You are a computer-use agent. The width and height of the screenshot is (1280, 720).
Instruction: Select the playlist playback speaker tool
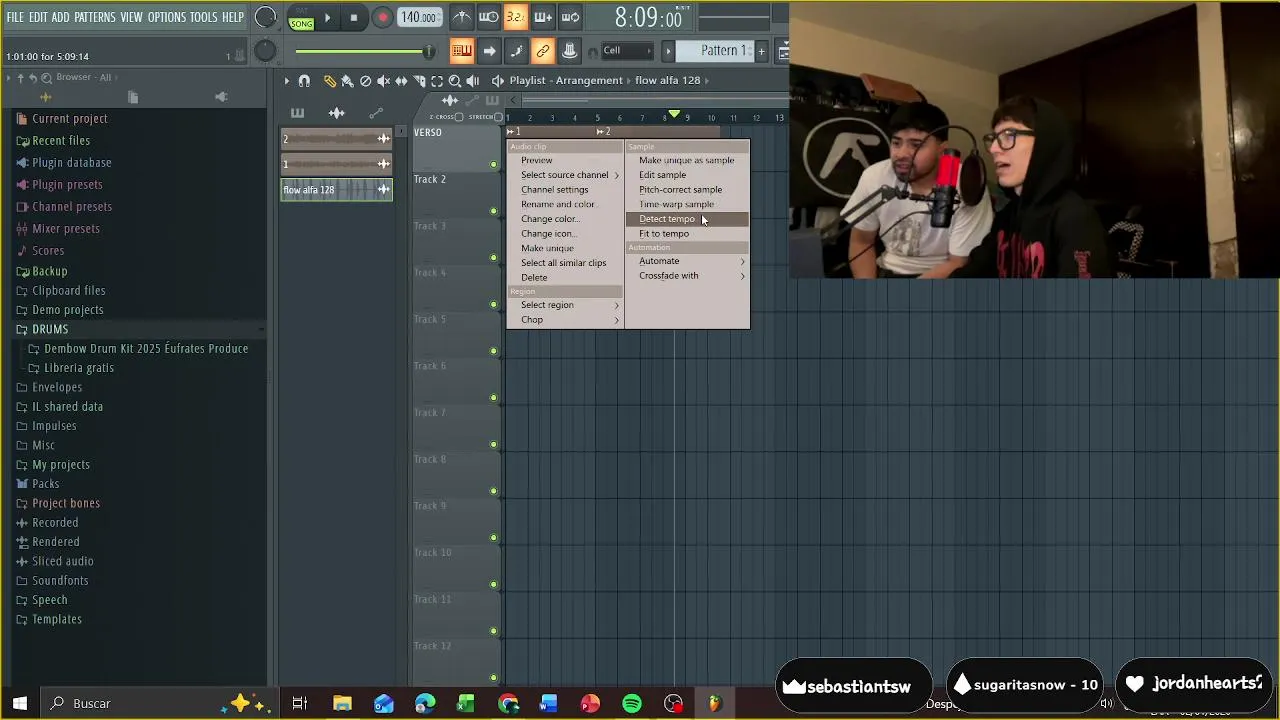click(x=472, y=81)
